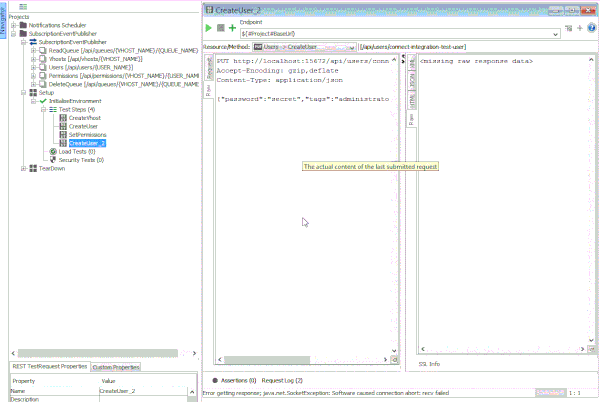The image size is (600, 402).
Task: Click the TearDown test suite icon
Action: [x=32, y=168]
